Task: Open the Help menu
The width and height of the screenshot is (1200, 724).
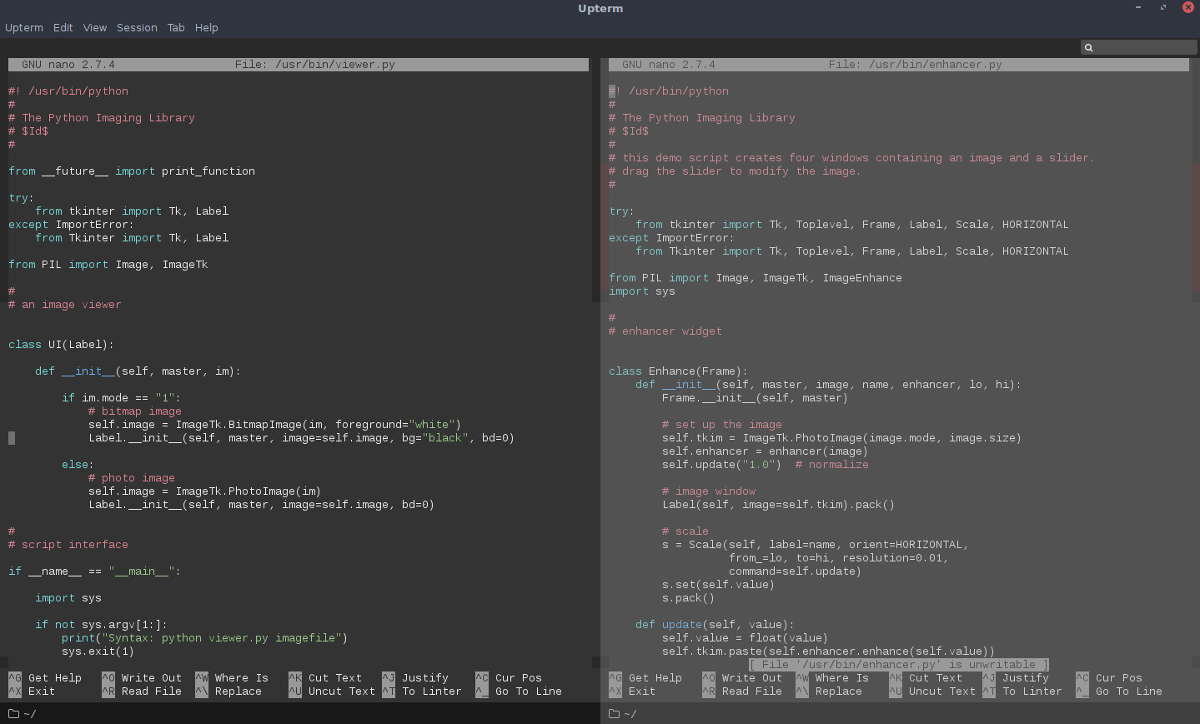Action: coord(206,27)
